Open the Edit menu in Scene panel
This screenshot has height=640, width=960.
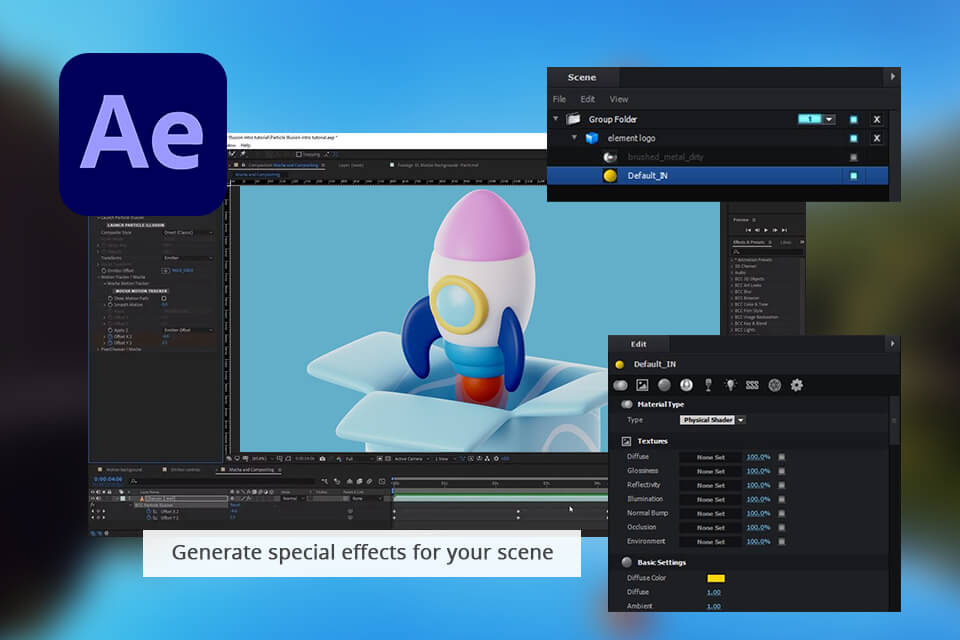tap(588, 99)
